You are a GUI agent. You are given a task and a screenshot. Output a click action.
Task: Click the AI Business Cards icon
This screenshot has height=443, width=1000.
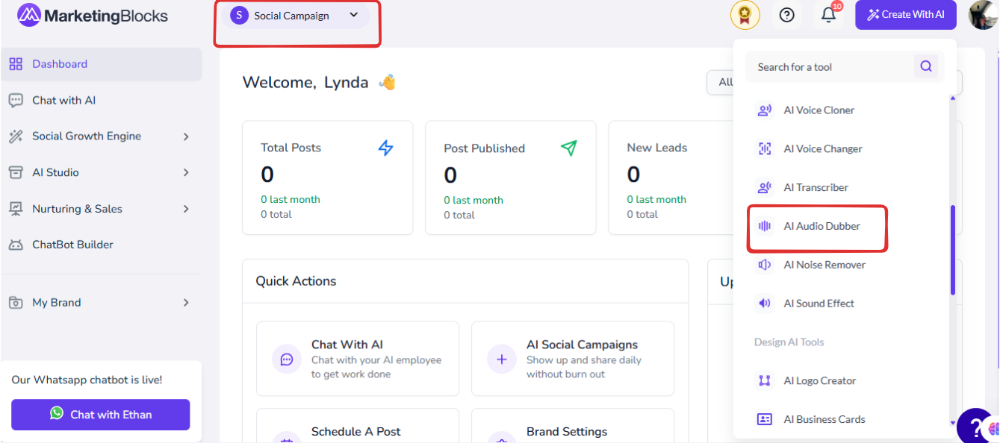[764, 419]
